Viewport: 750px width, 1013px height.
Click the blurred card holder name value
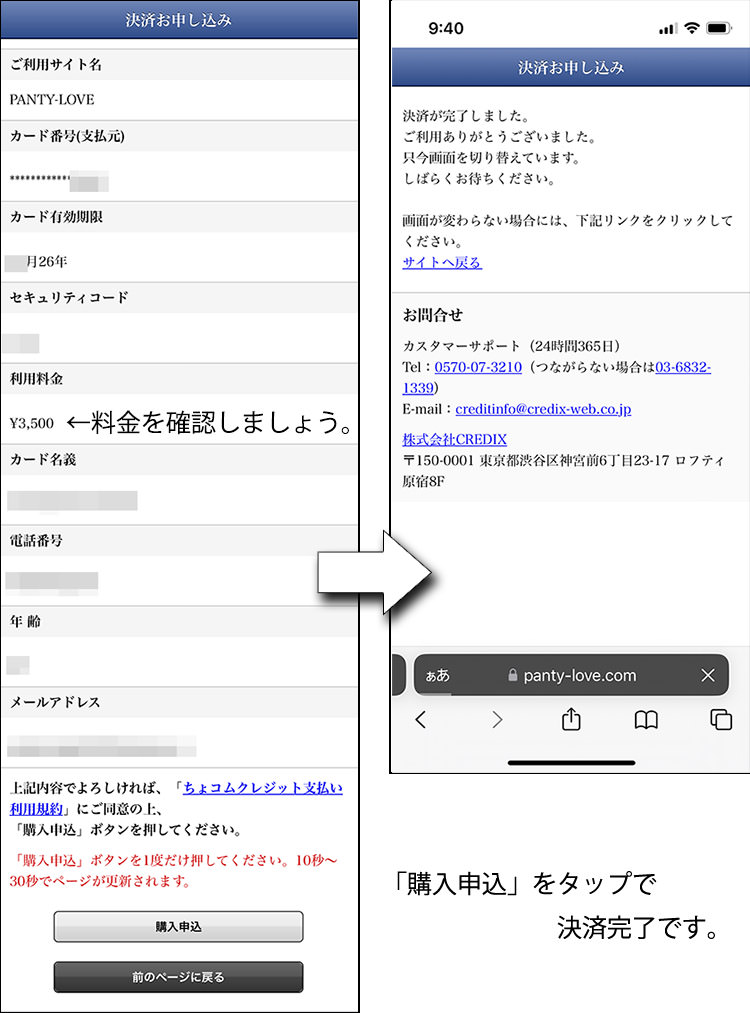pos(72,501)
